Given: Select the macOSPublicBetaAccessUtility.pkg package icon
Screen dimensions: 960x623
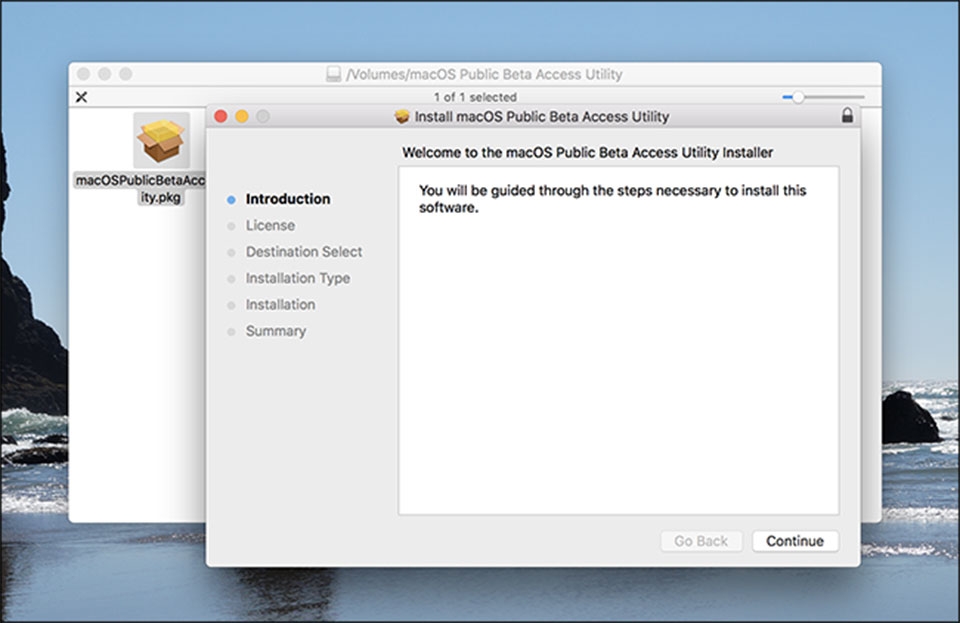Looking at the screenshot, I should click(161, 140).
